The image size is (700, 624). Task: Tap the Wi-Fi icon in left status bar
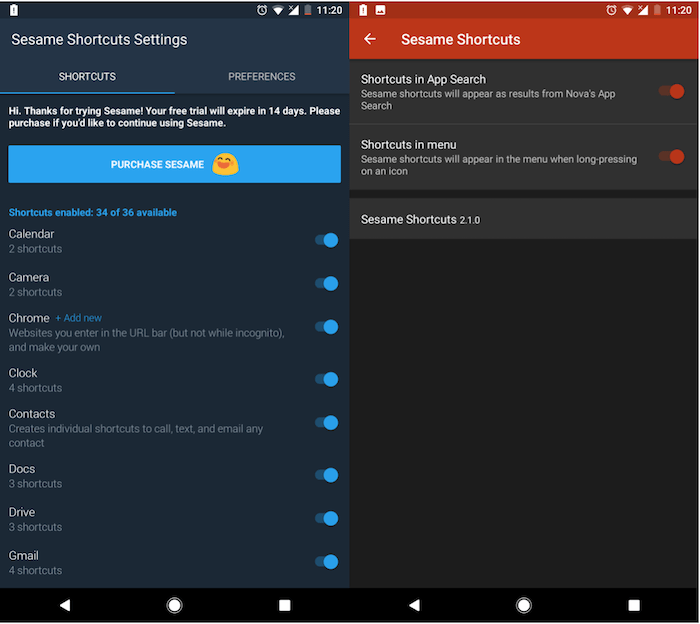(278, 10)
